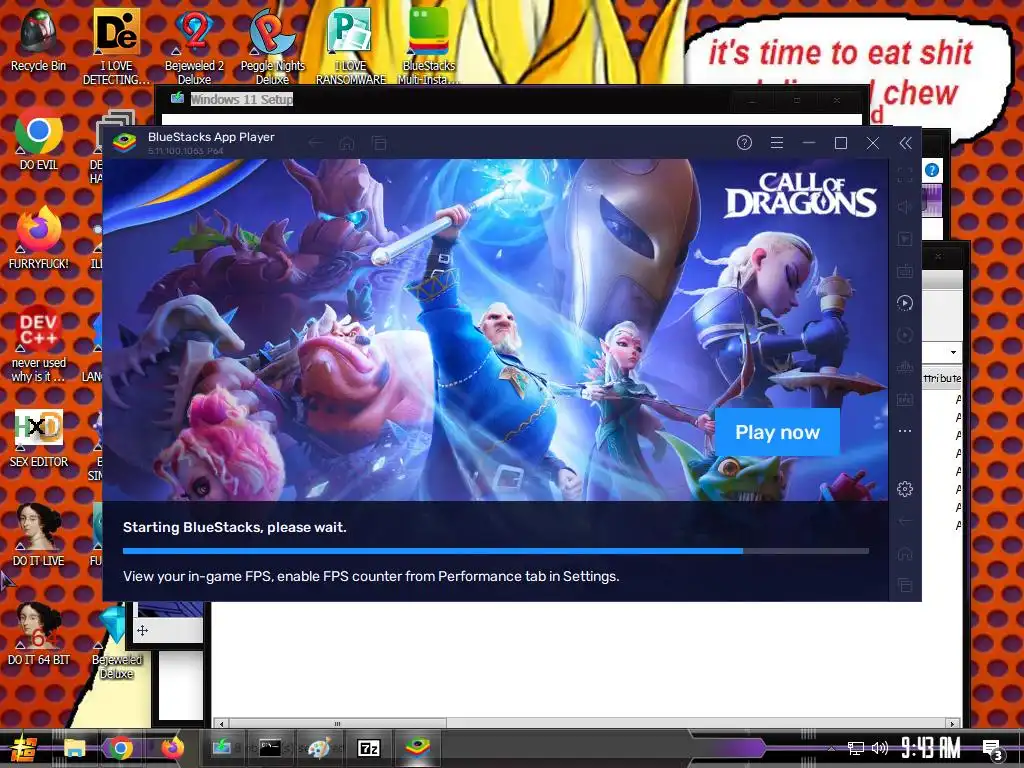Viewport: 1024px width, 768px height.
Task: Select the 'DO IT 64 BIT' desktop shortcut
Action: [39, 634]
